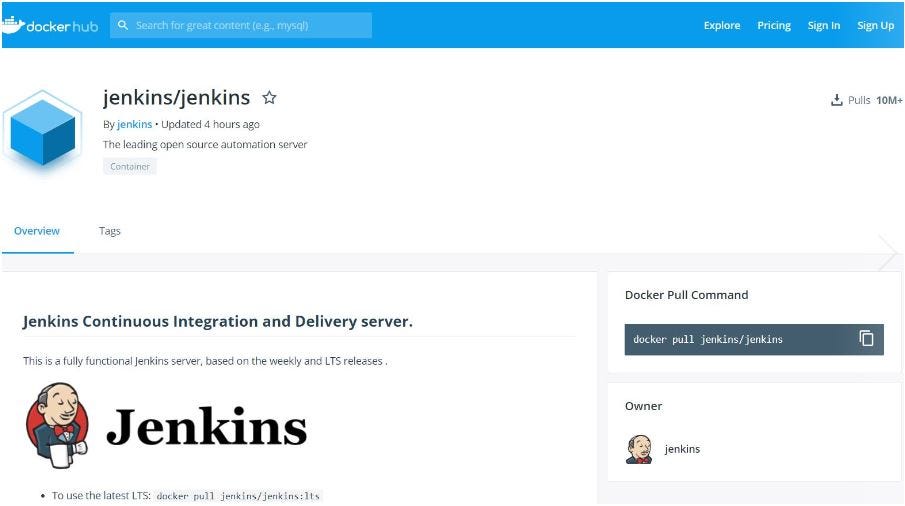Click the docker pull jenkins/jenkins:lts code snippet
905x506 pixels.
coord(238,496)
